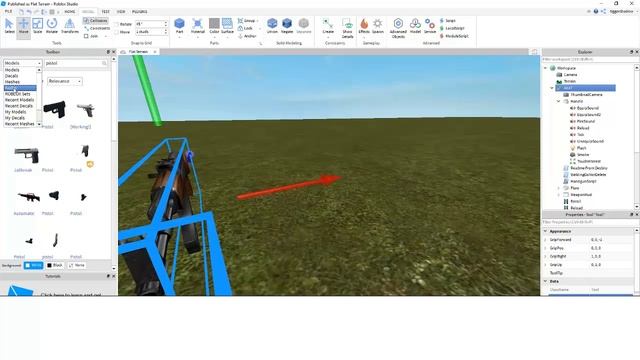Choose Decals in category list
The height and width of the screenshot is (360, 640).
tap(11, 76)
